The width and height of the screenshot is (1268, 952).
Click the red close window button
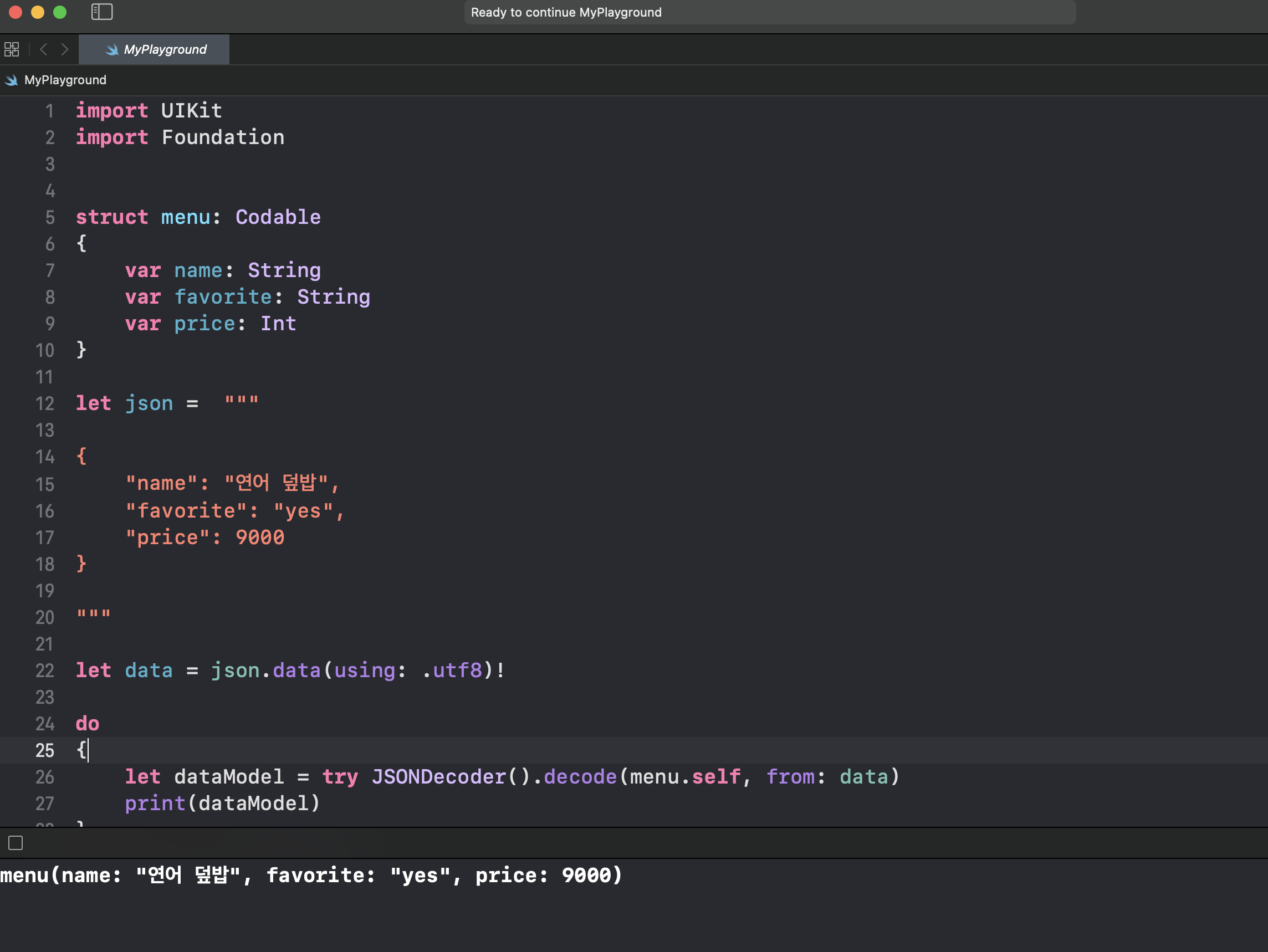[x=16, y=12]
